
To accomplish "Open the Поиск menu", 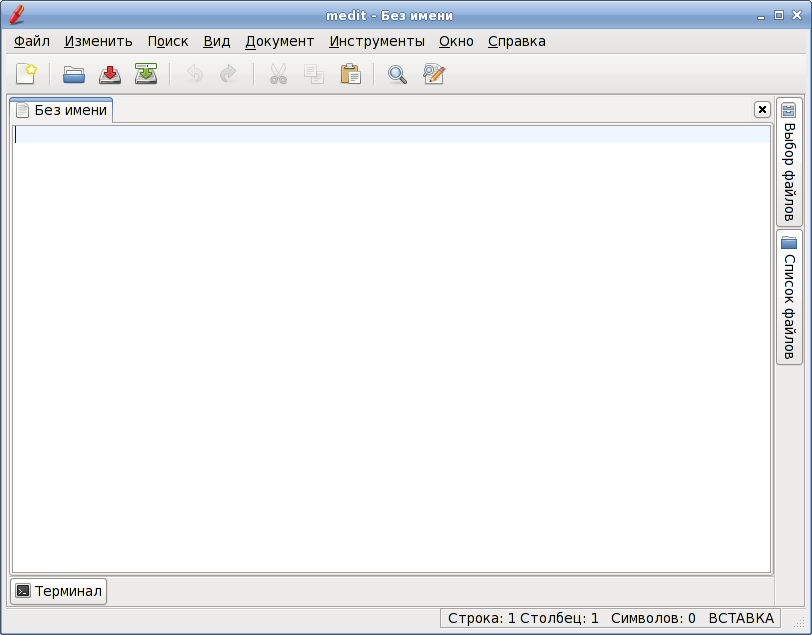I will point(168,41).
